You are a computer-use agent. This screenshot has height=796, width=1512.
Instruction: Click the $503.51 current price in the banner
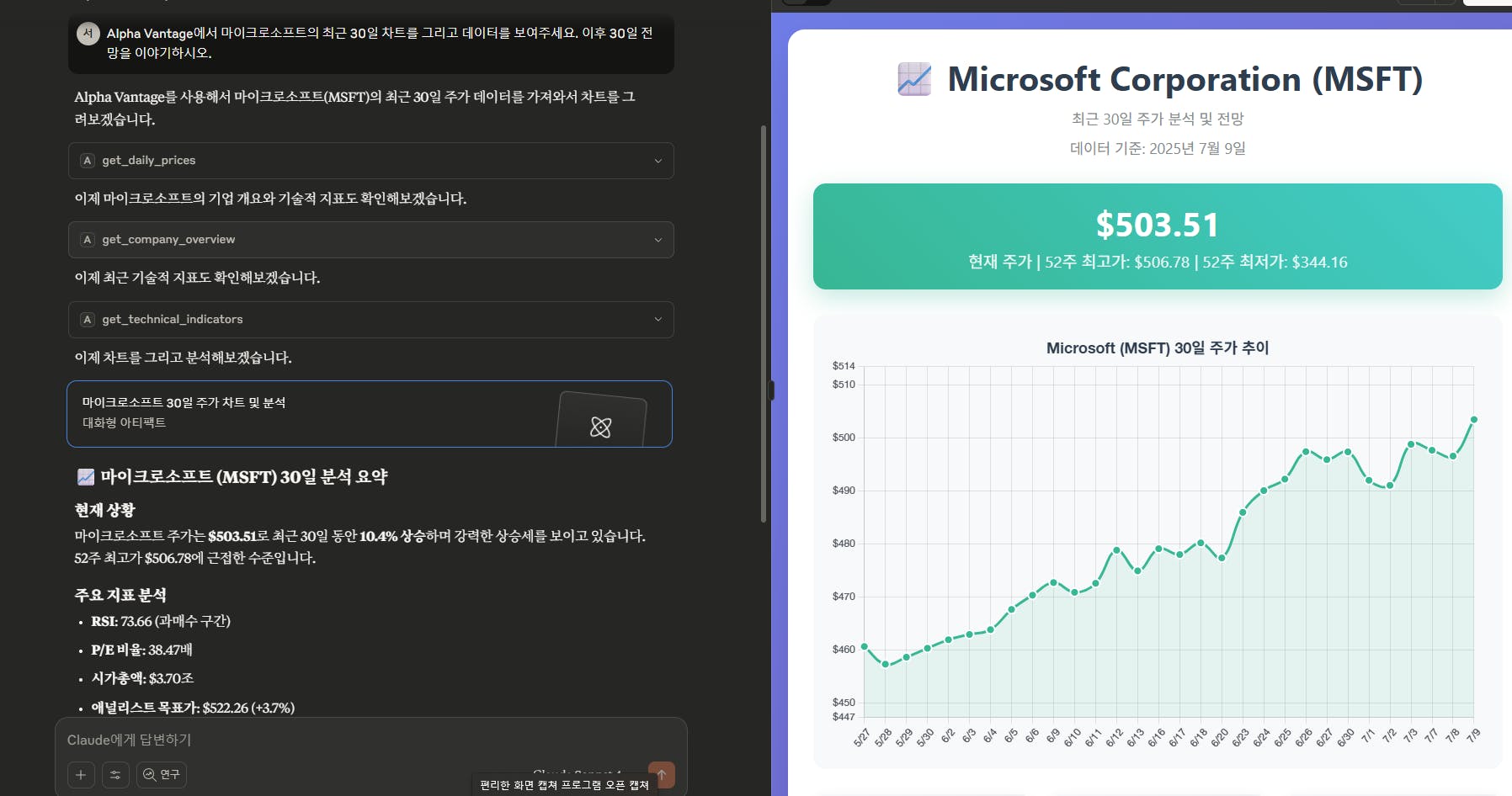coord(1158,225)
